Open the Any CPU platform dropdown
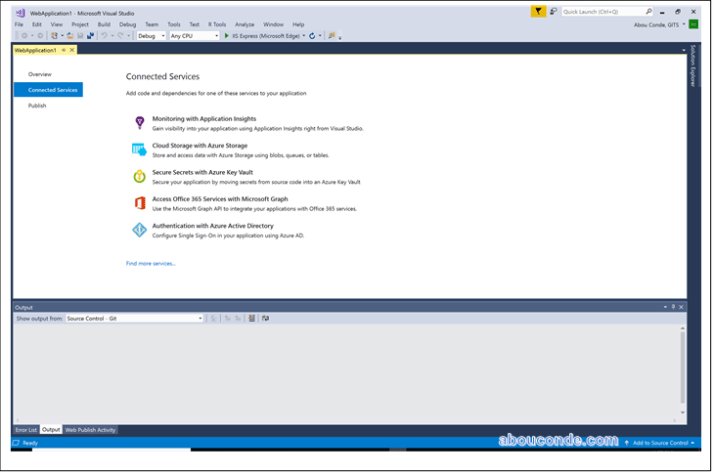Screen dimensions: 714x472 coord(194,36)
